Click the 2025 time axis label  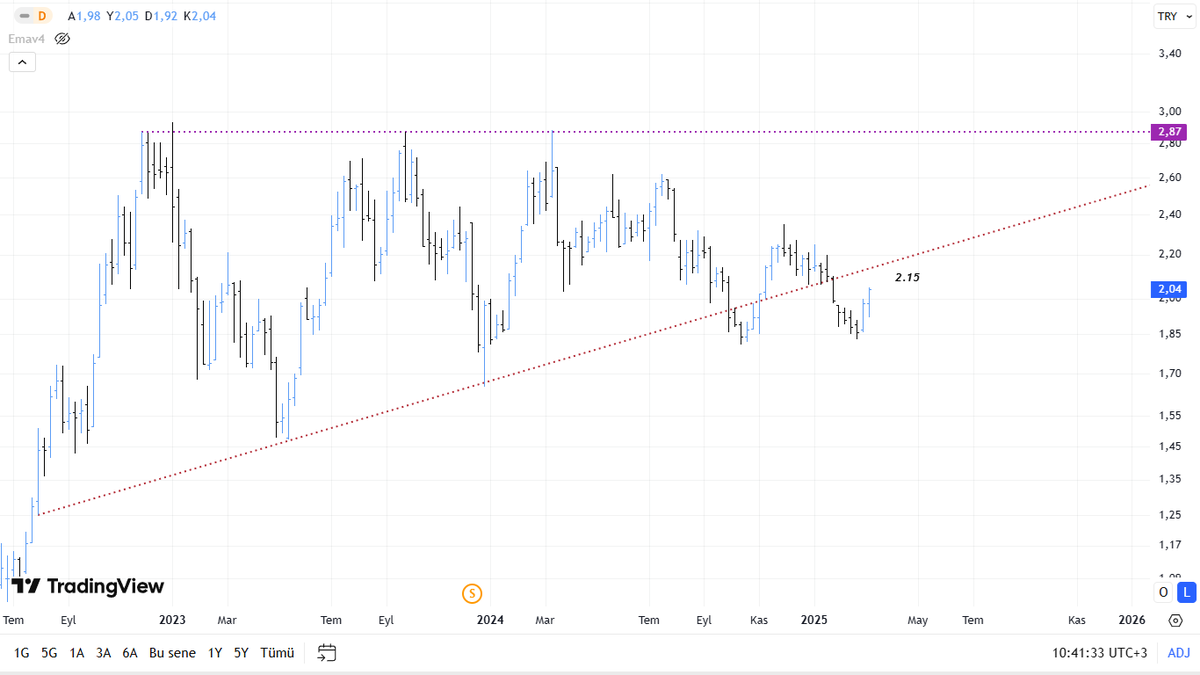pos(815,620)
